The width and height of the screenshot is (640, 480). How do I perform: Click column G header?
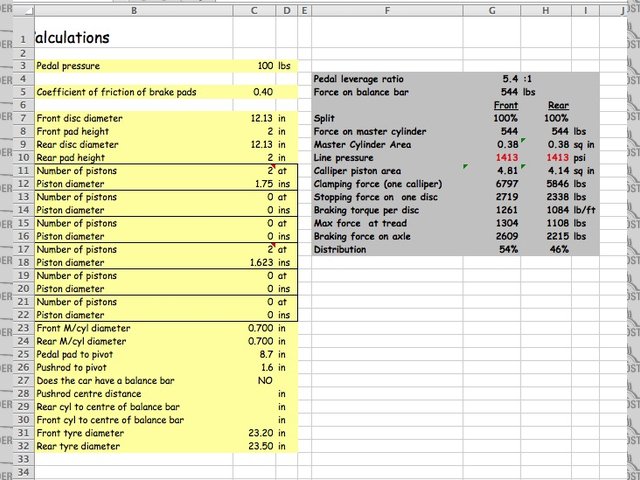491,10
